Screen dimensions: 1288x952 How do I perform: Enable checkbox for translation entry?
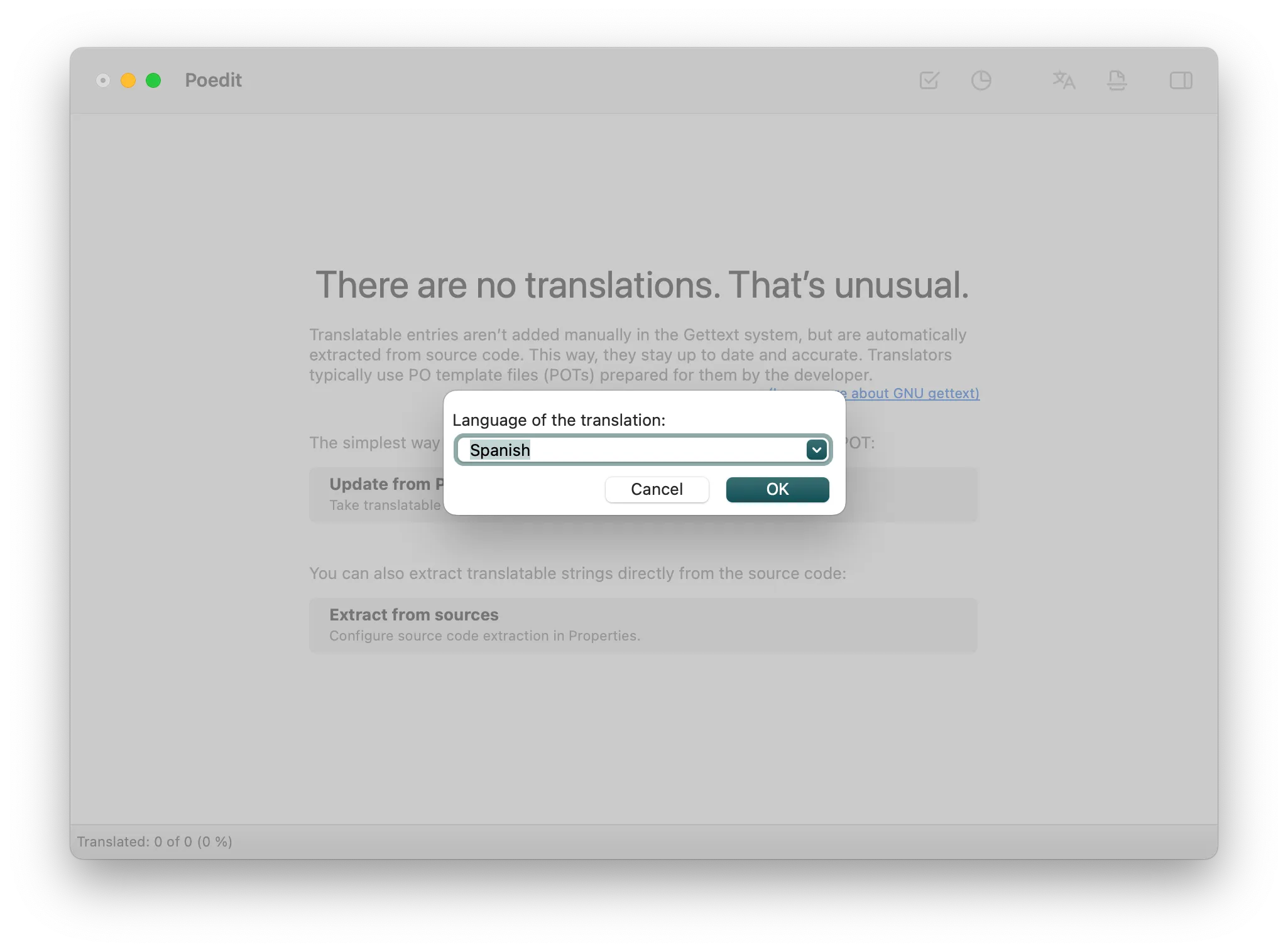929,80
